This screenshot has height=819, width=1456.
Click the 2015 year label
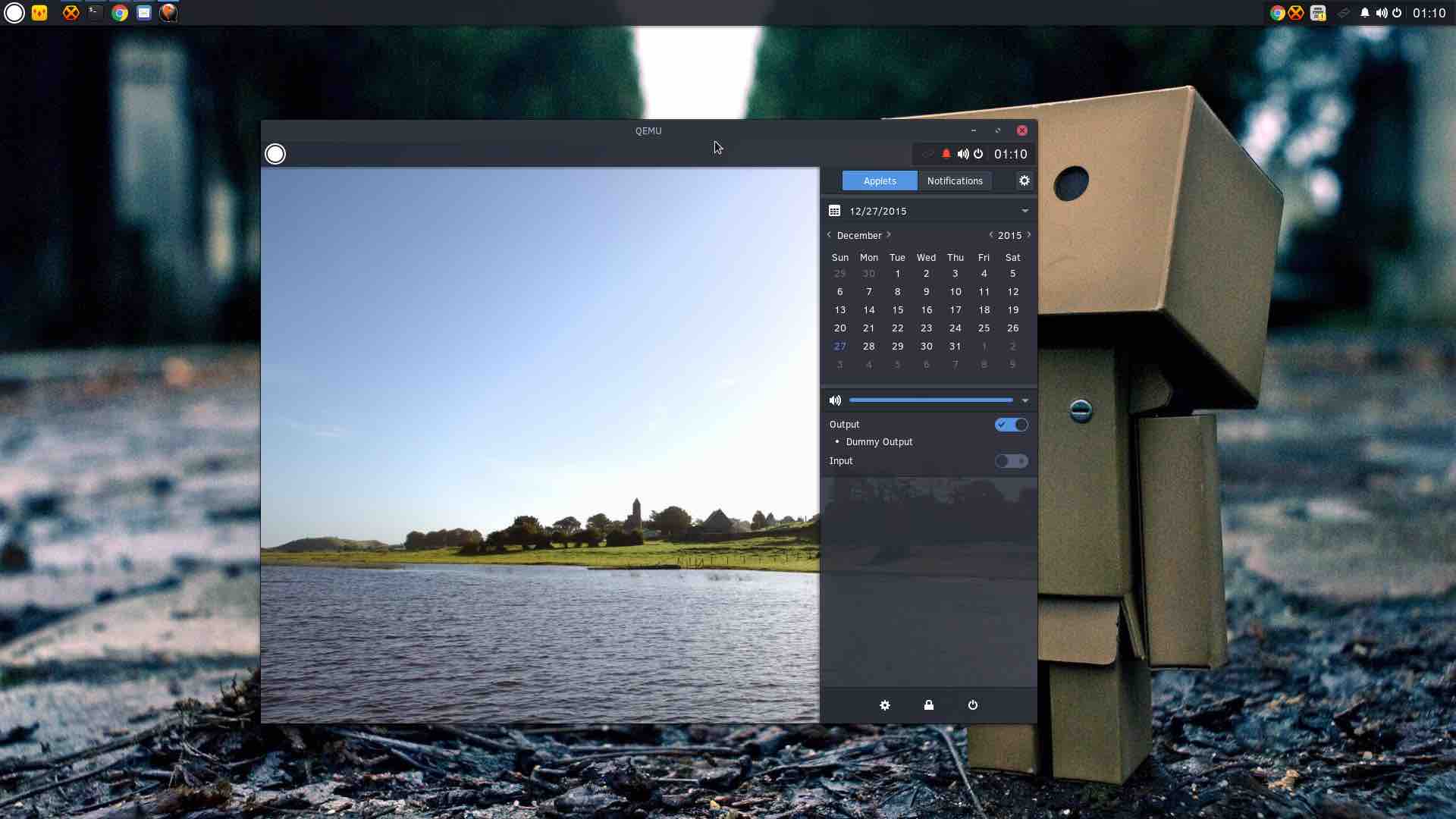[1009, 235]
